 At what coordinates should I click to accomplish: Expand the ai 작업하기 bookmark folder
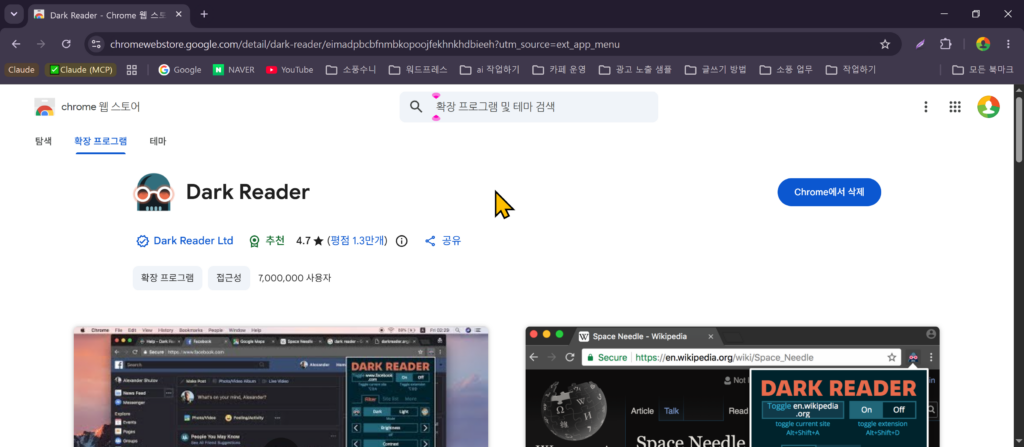tap(490, 70)
